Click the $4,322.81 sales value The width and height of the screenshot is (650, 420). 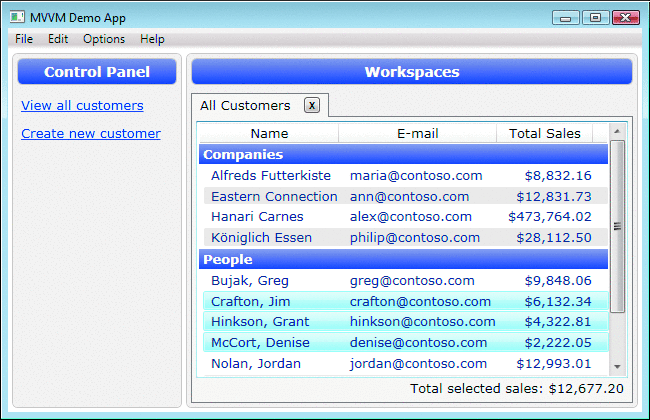558,322
